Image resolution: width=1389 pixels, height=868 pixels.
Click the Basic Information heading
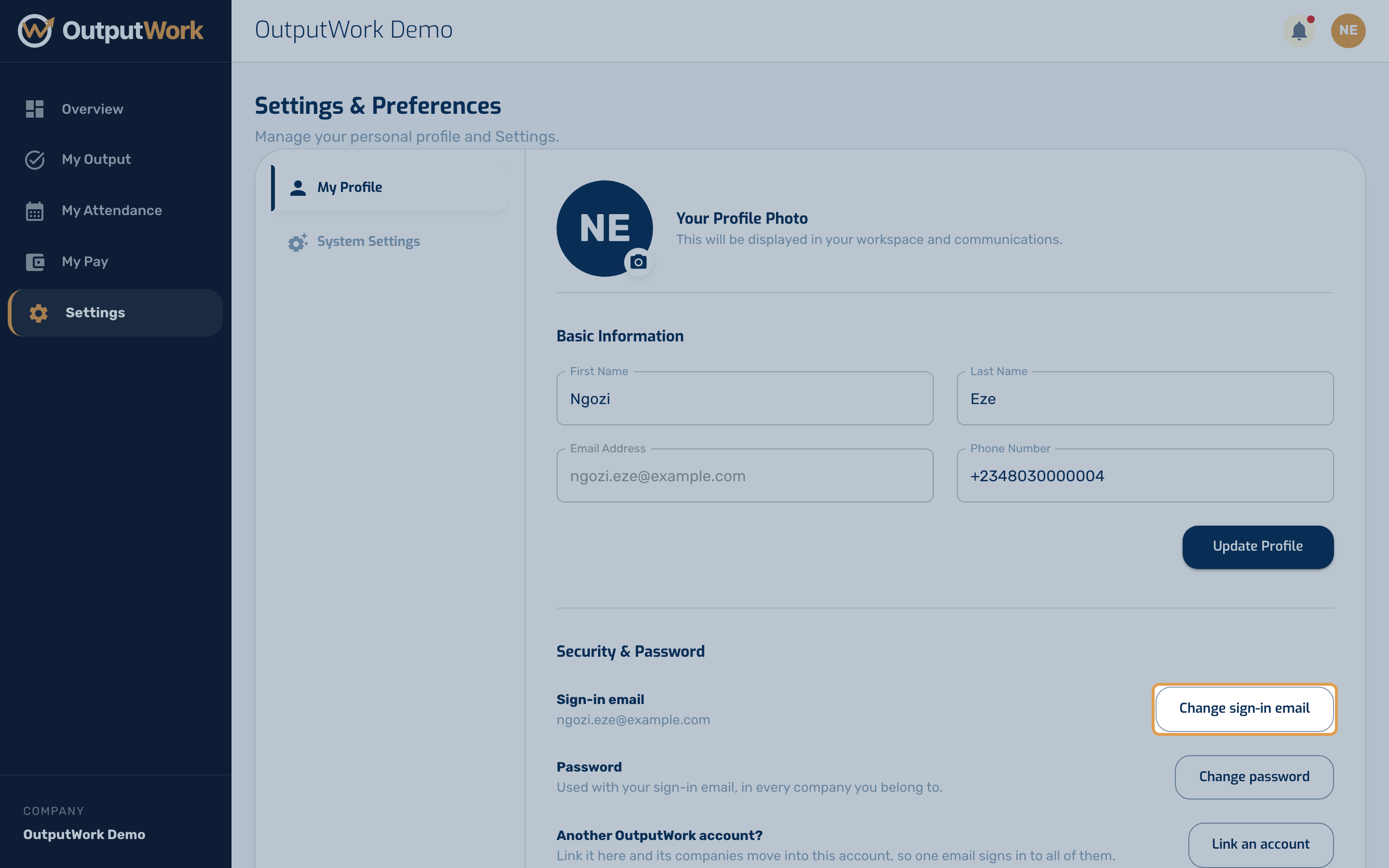click(620, 337)
